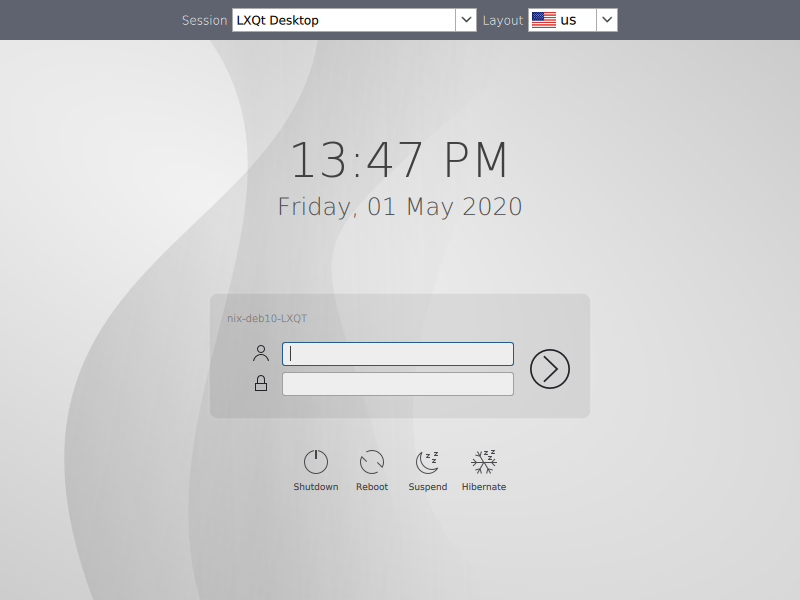This screenshot has width=800, height=600.
Task: Click the Suspend moon icon
Action: point(428,462)
